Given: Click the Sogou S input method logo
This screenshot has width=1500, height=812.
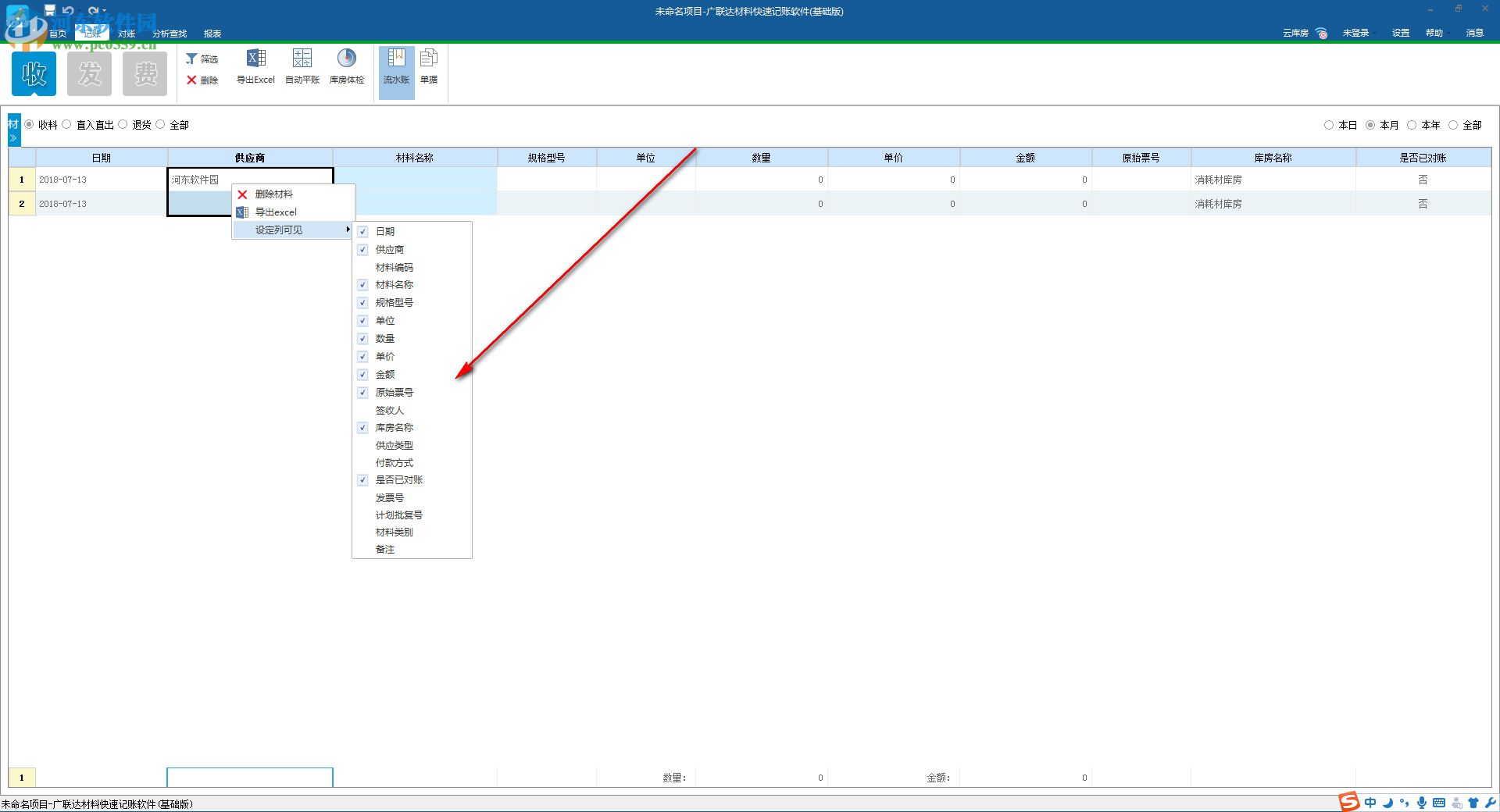Looking at the screenshot, I should pyautogui.click(x=1348, y=802).
